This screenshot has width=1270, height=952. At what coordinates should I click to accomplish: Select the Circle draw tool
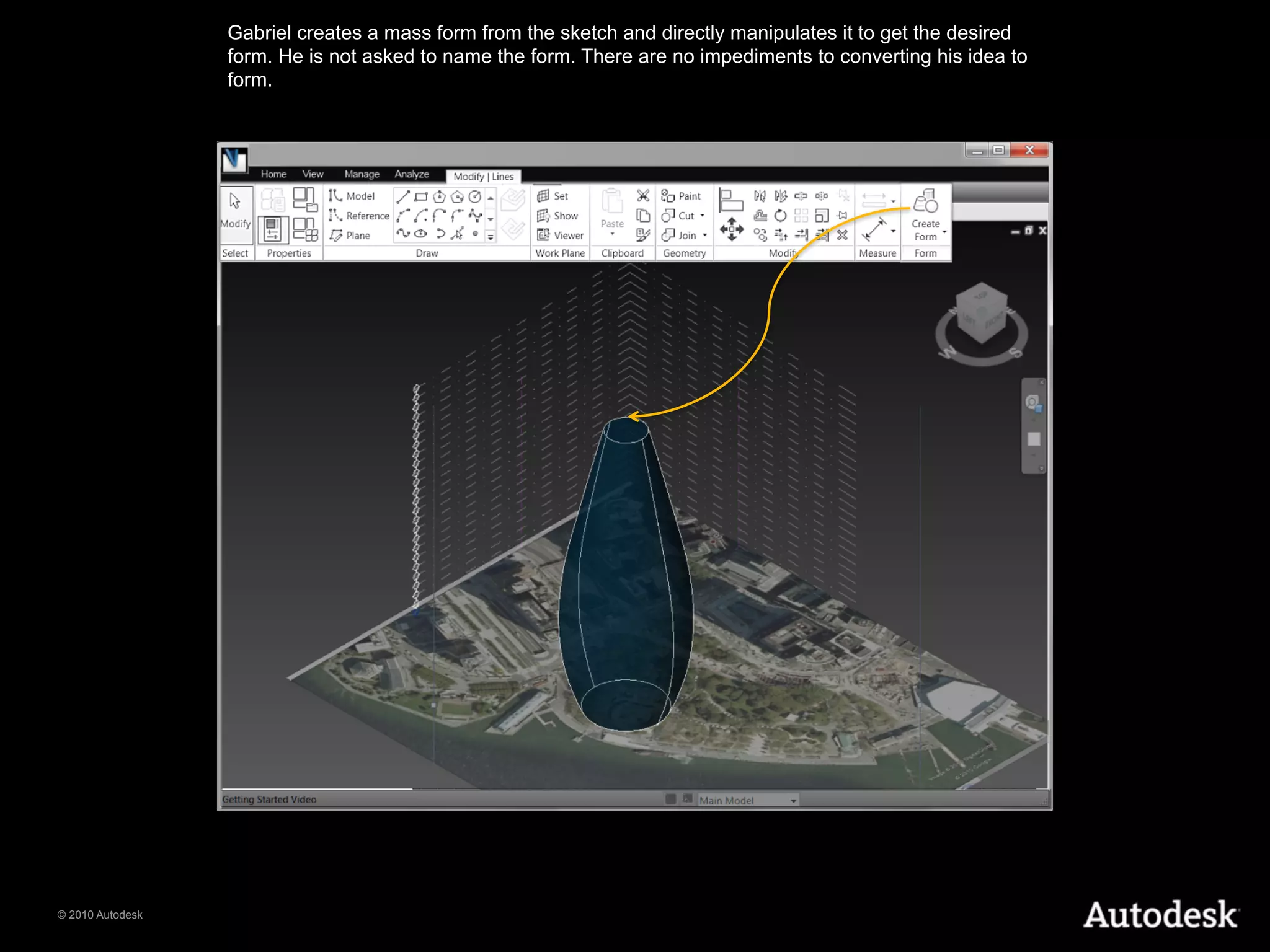475,196
